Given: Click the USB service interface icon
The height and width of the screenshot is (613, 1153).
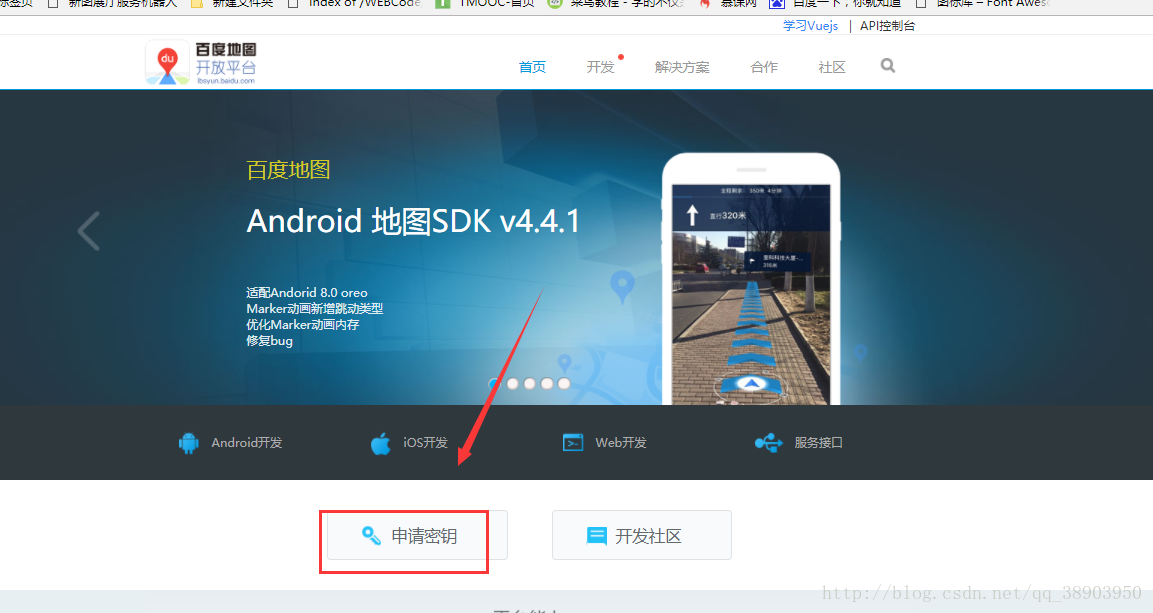Looking at the screenshot, I should (768, 442).
